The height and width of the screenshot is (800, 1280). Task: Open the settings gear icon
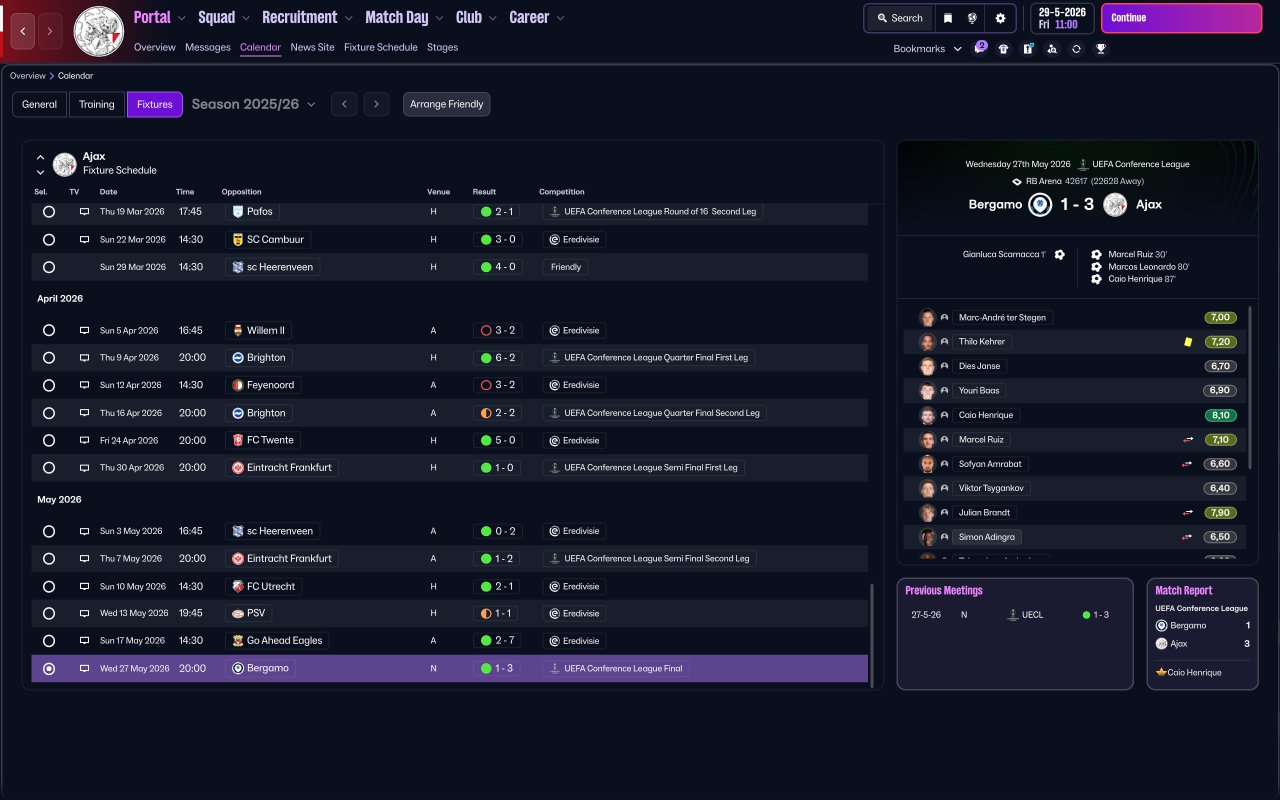(x=1000, y=18)
